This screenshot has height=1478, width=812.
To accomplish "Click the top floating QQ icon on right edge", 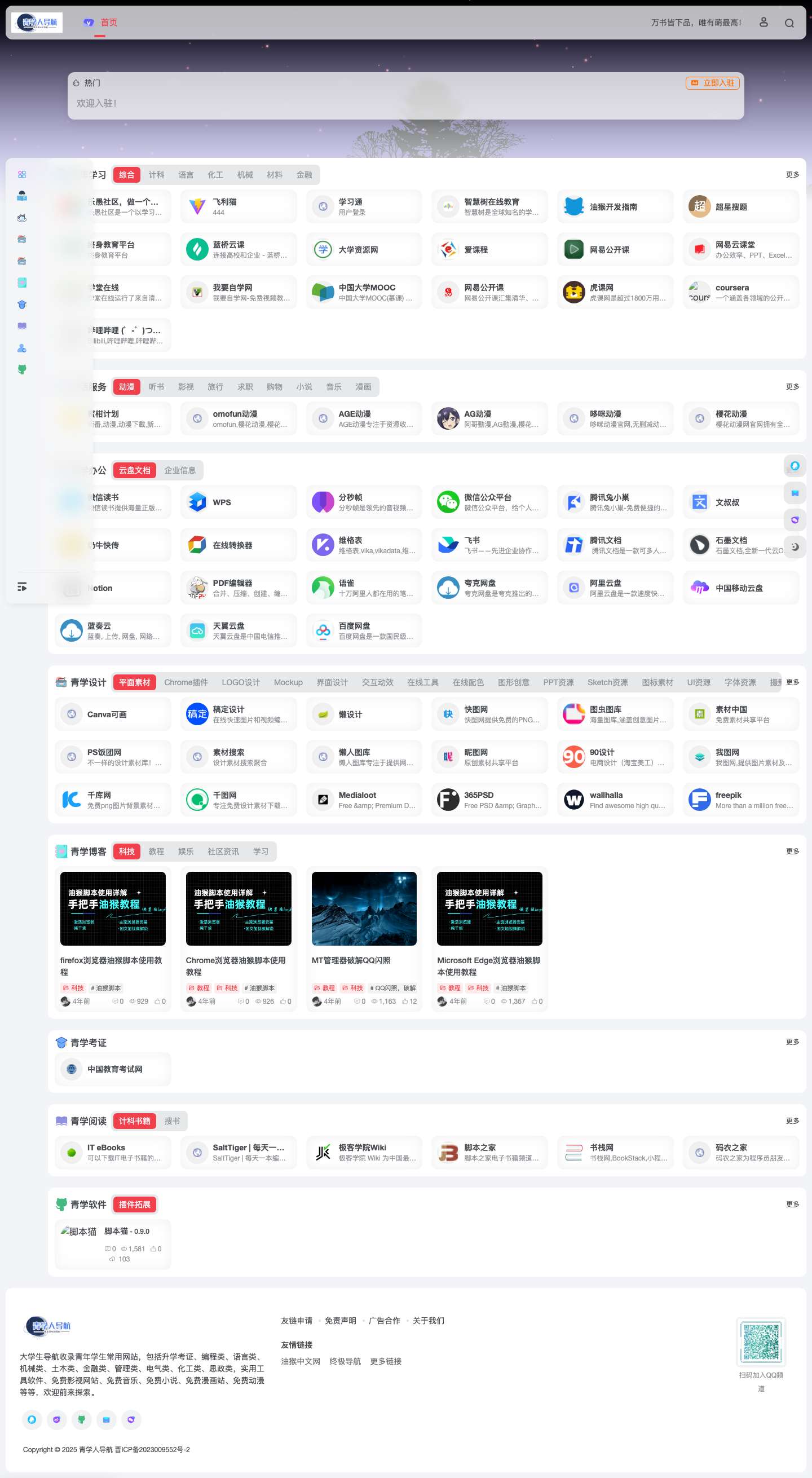I will tap(795, 466).
